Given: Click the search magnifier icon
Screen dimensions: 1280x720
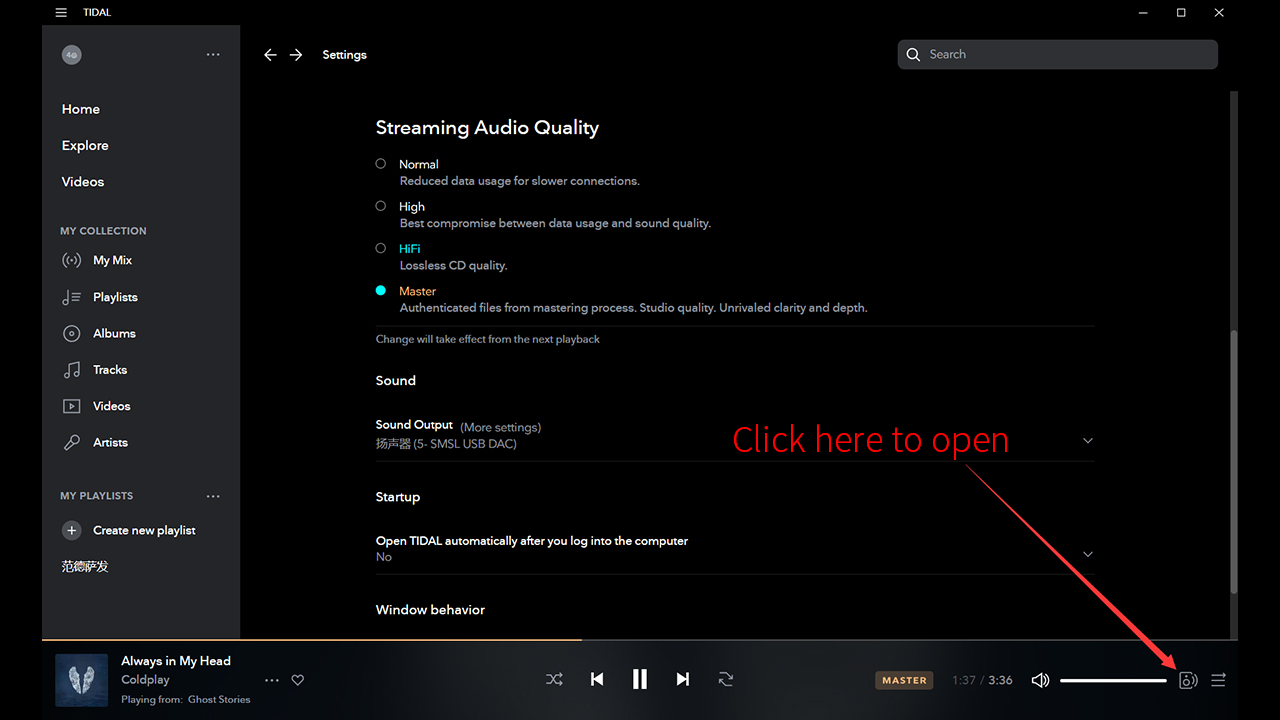Looking at the screenshot, I should [x=913, y=54].
